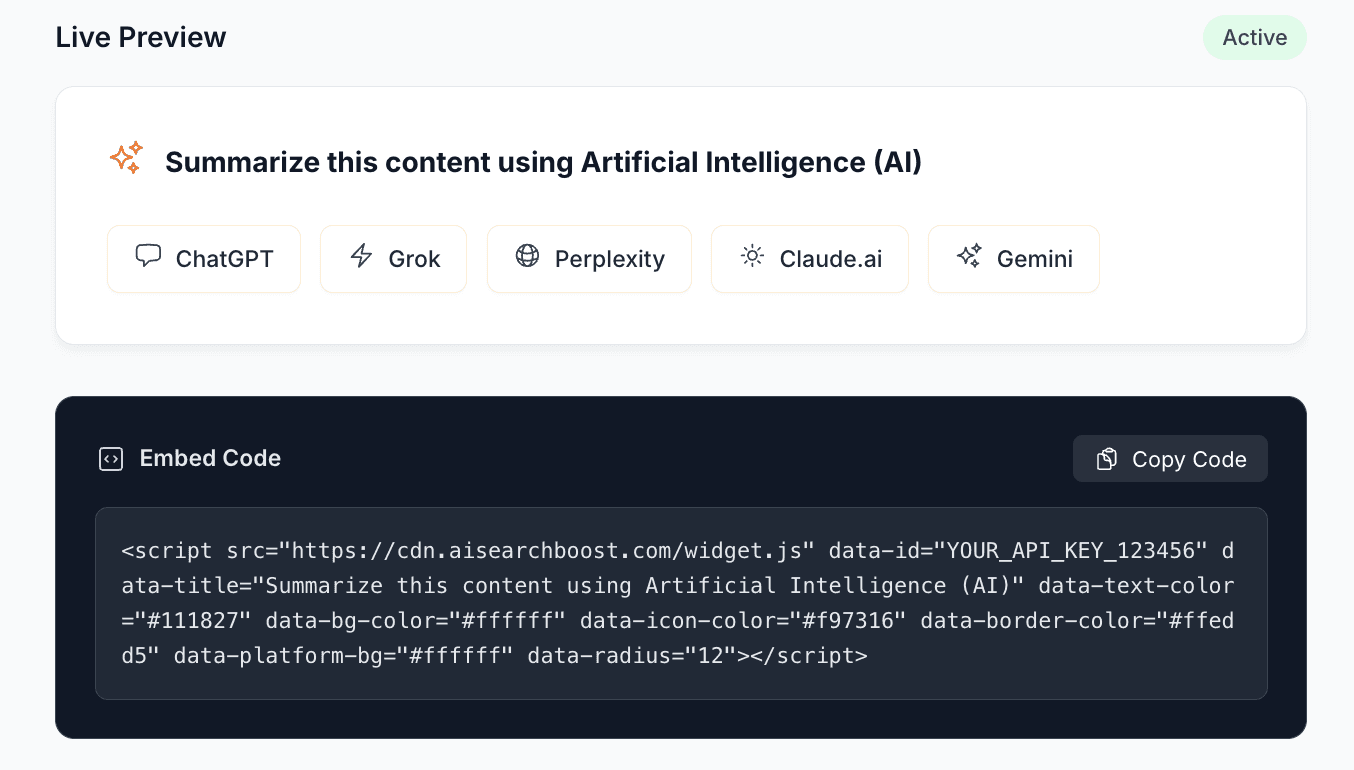Viewport: 1354px width, 770px height.
Task: Click the Perplexity globe icon
Action: coord(527,257)
